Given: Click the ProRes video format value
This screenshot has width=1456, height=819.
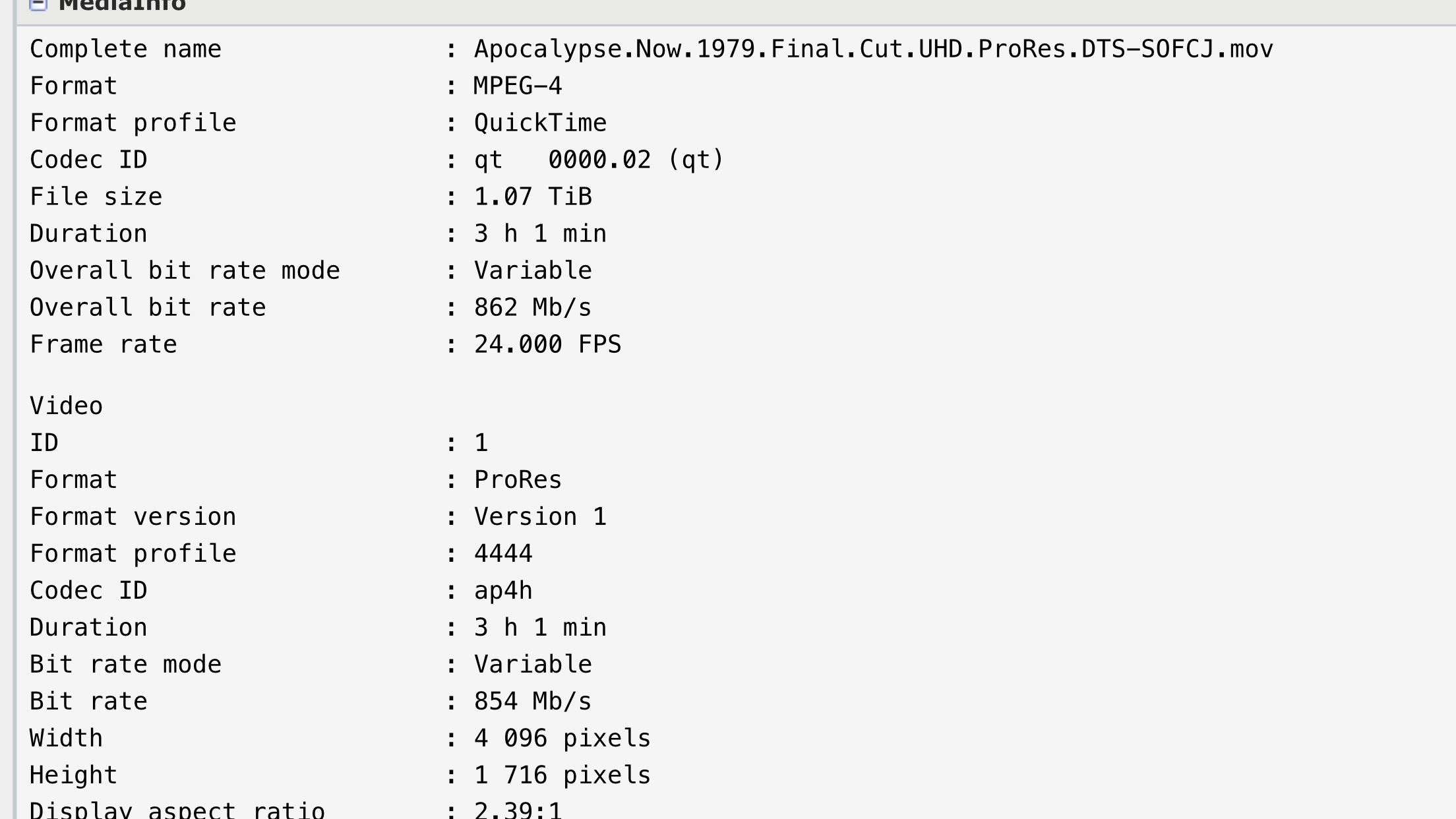Looking at the screenshot, I should point(518,480).
